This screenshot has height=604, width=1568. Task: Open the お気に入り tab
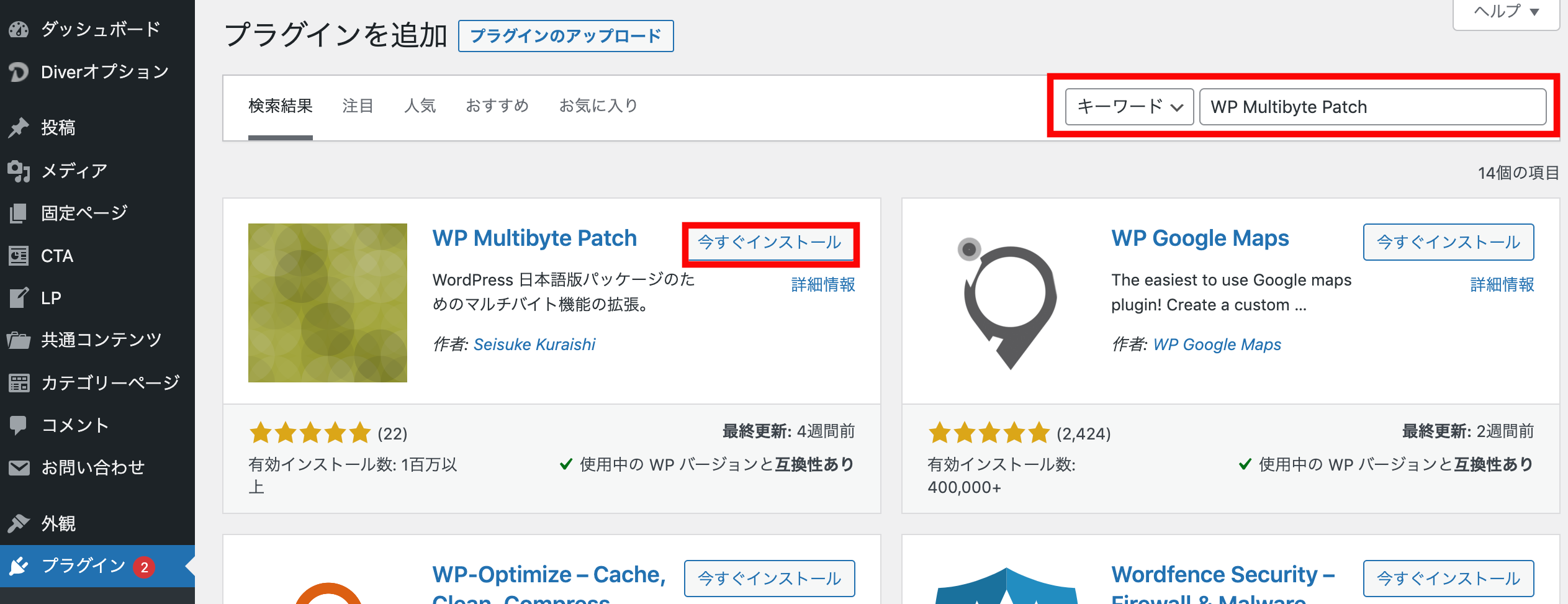tap(598, 106)
